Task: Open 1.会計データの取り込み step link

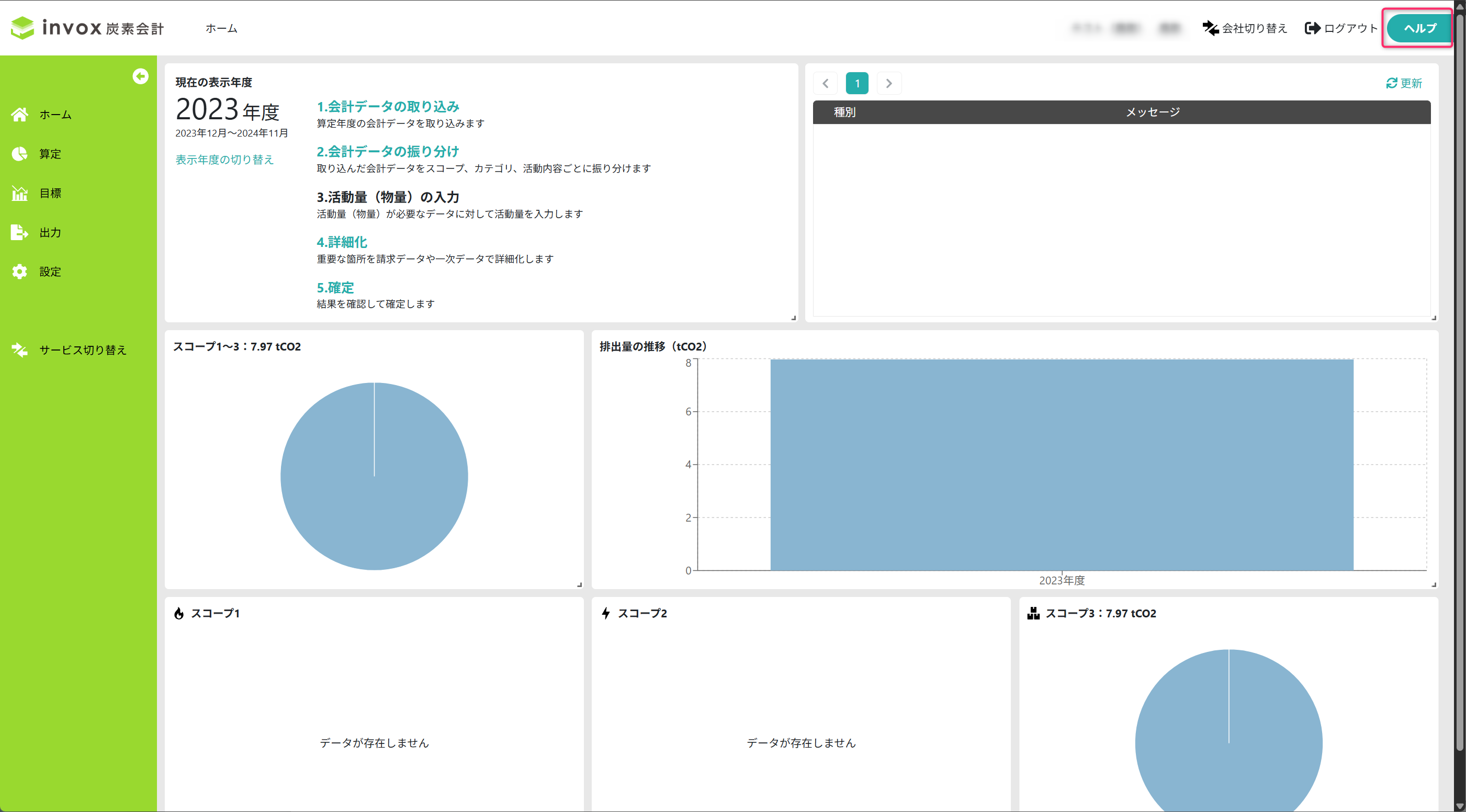Action: coord(388,106)
